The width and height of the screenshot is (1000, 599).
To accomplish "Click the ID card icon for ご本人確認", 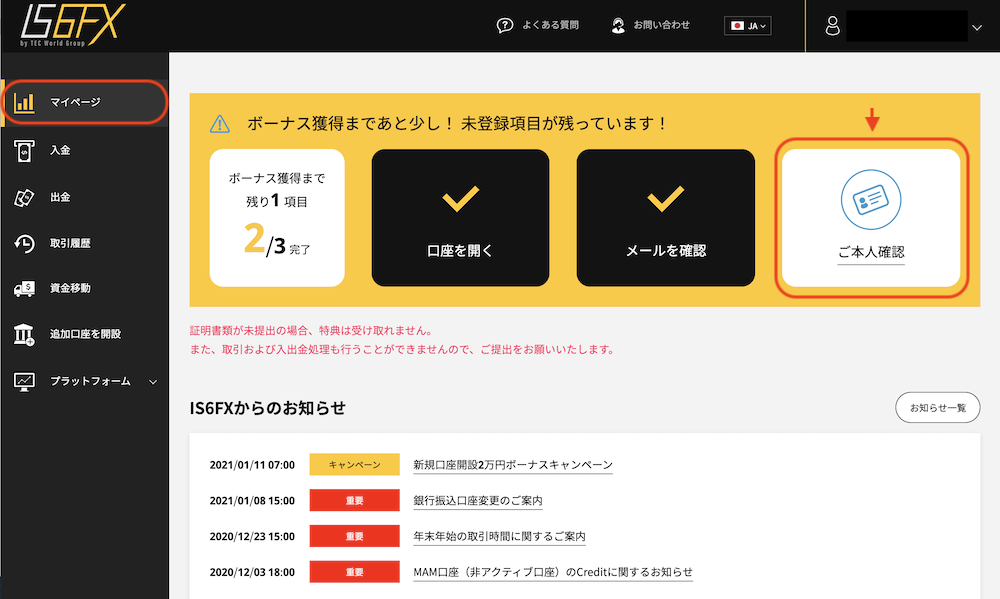I will click(x=871, y=200).
